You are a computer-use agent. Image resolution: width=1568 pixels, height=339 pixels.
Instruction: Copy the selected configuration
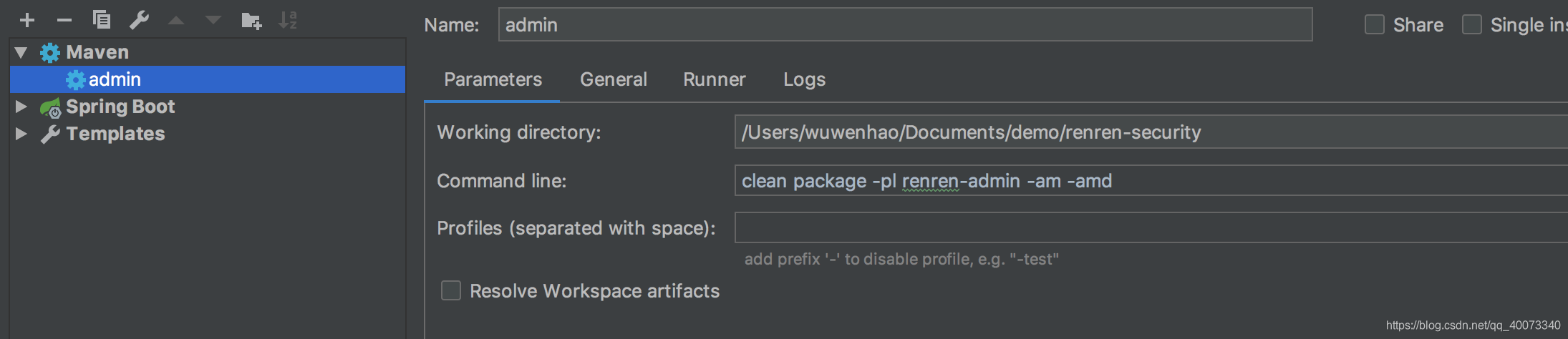[x=102, y=20]
